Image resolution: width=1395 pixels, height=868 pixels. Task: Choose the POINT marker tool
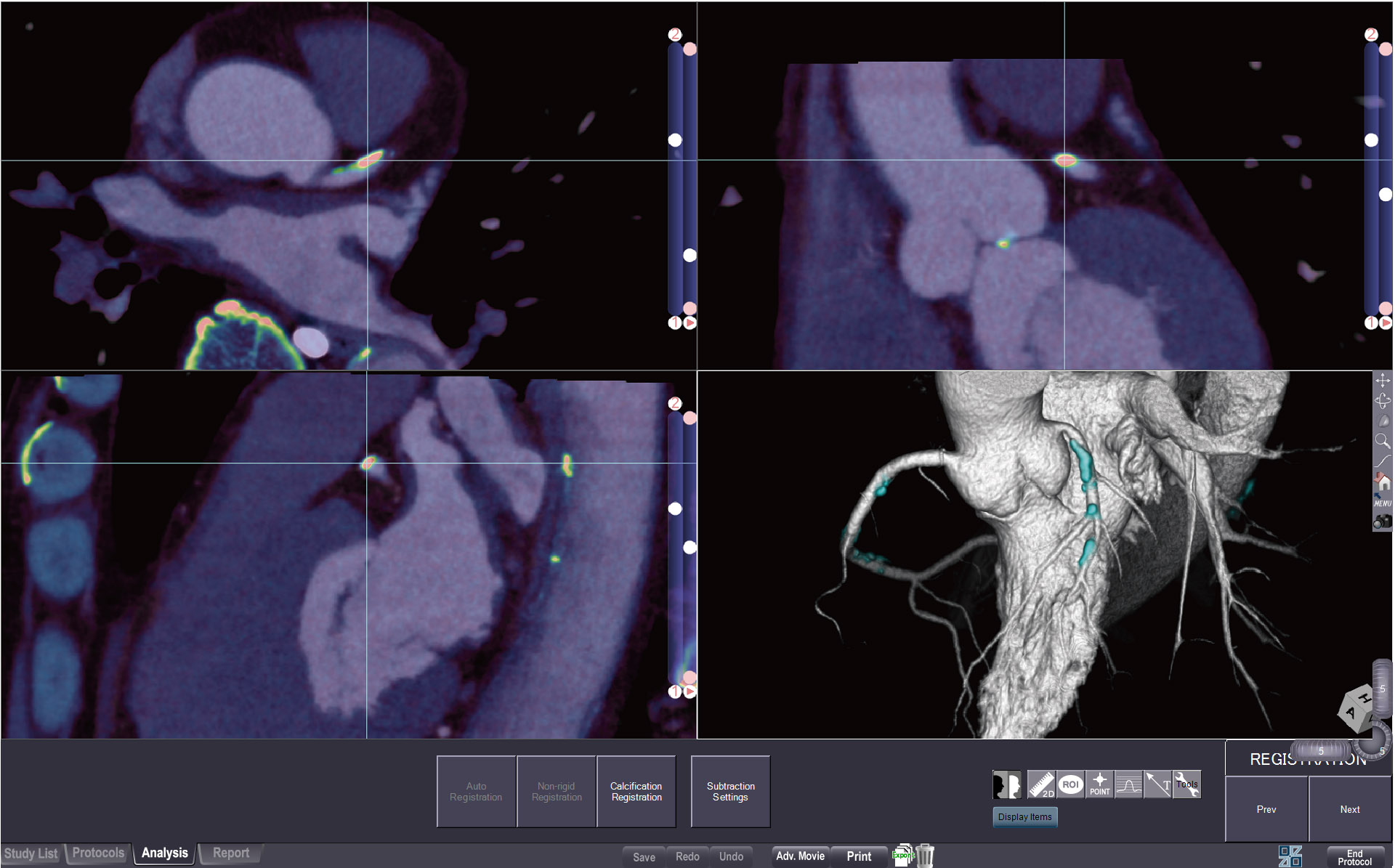pos(1099,784)
